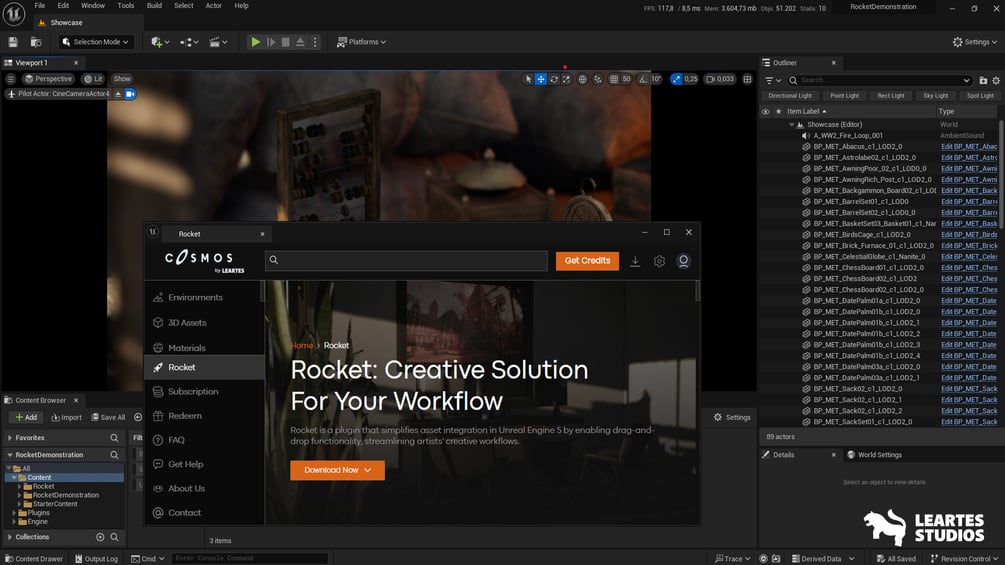Screen dimensions: 1005x565
Task: Open Subscription in Cosmos sidebar
Action: coord(193,391)
